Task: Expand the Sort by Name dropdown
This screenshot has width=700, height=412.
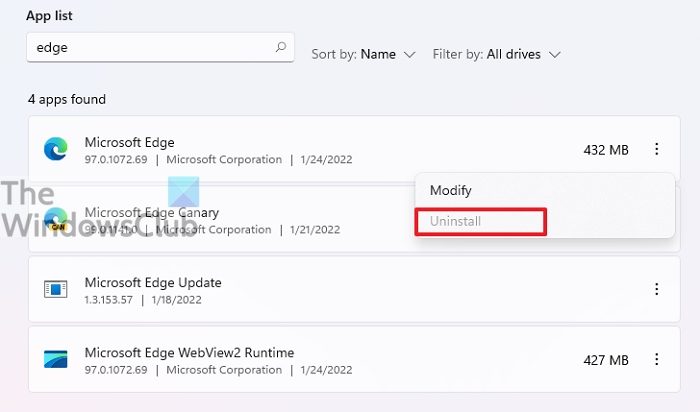Action: [363, 54]
